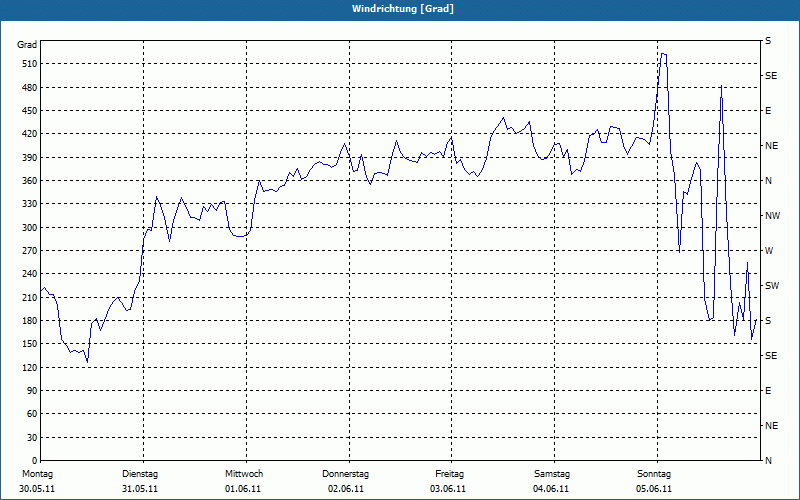Image resolution: width=800 pixels, height=500 pixels.
Task: Click the date 02.06.11
Action: pos(346,489)
